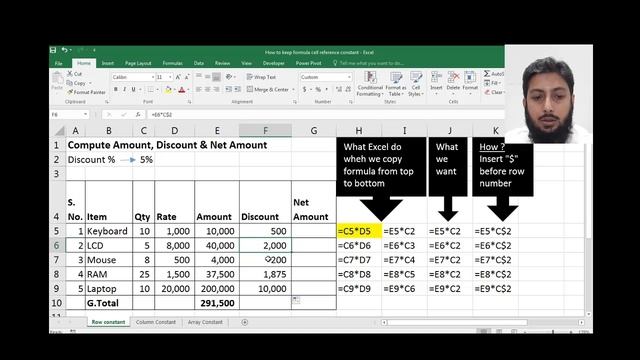
Task: Align text right in the cell
Action: (x=217, y=89)
